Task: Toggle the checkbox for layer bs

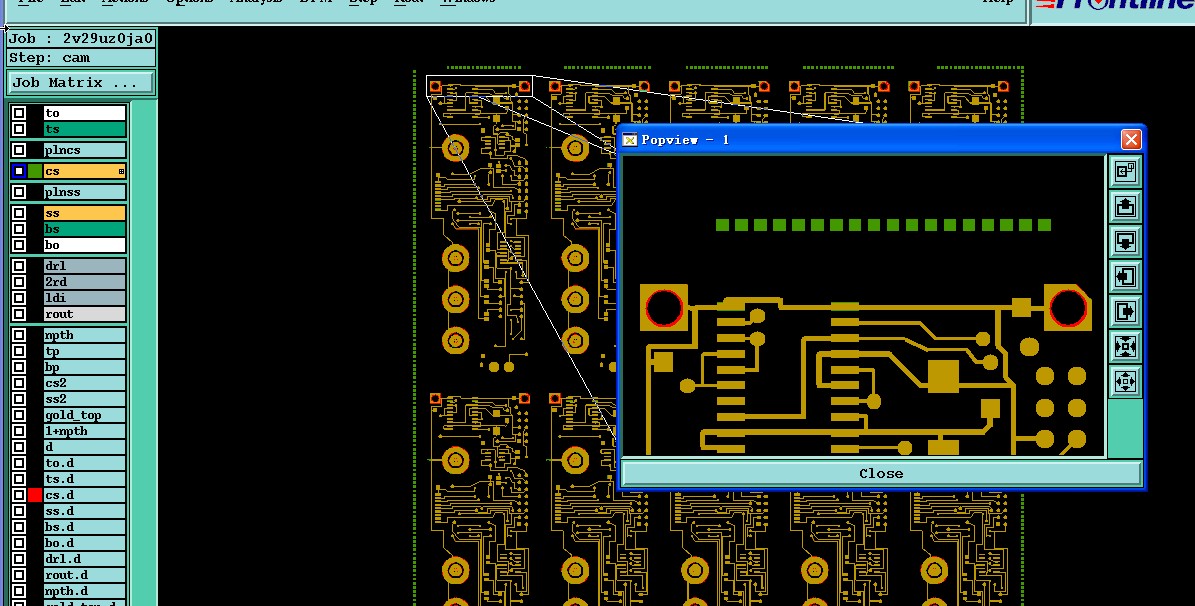Action: (x=19, y=229)
